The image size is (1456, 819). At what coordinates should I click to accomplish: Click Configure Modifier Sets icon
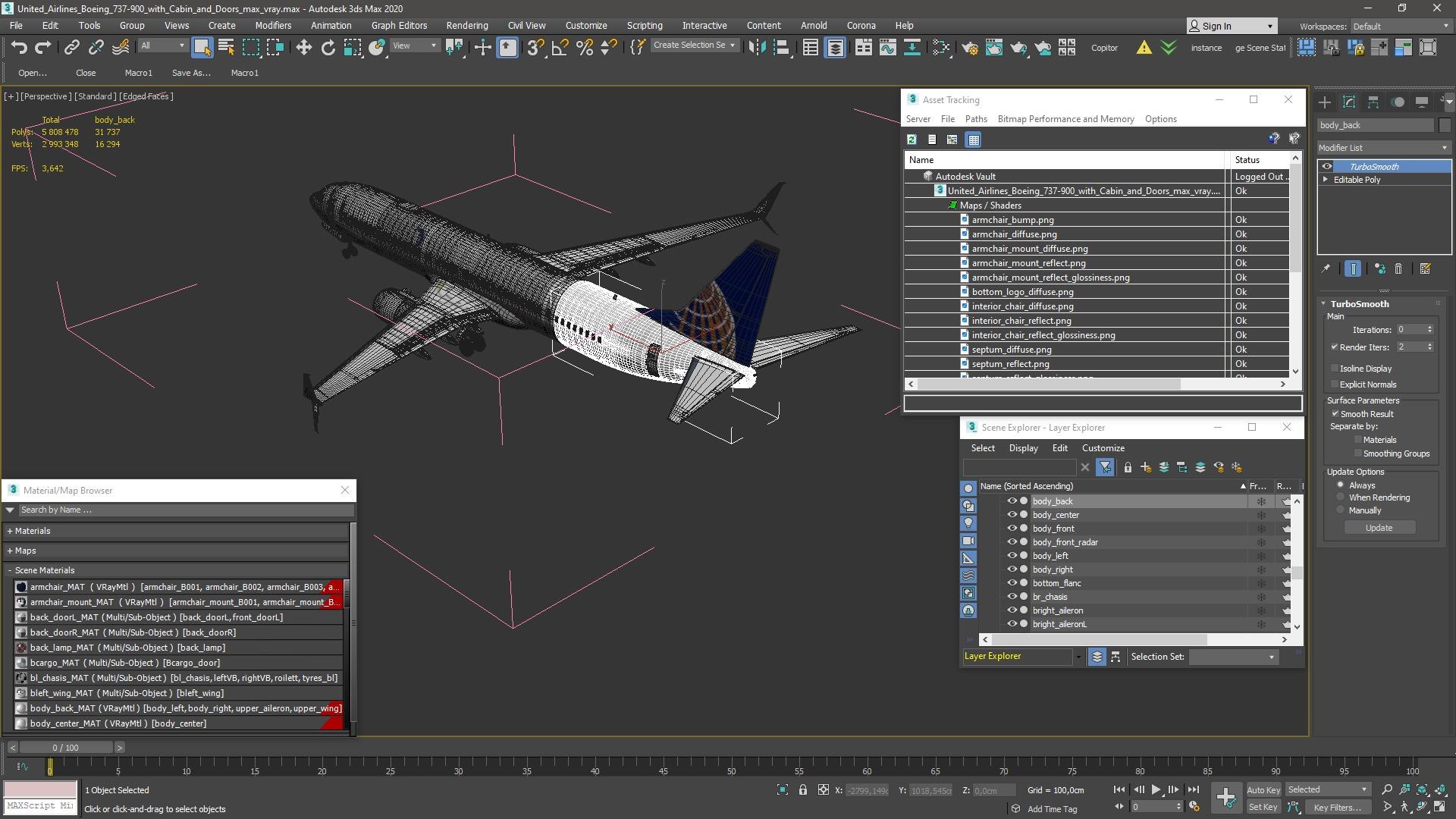click(1425, 268)
